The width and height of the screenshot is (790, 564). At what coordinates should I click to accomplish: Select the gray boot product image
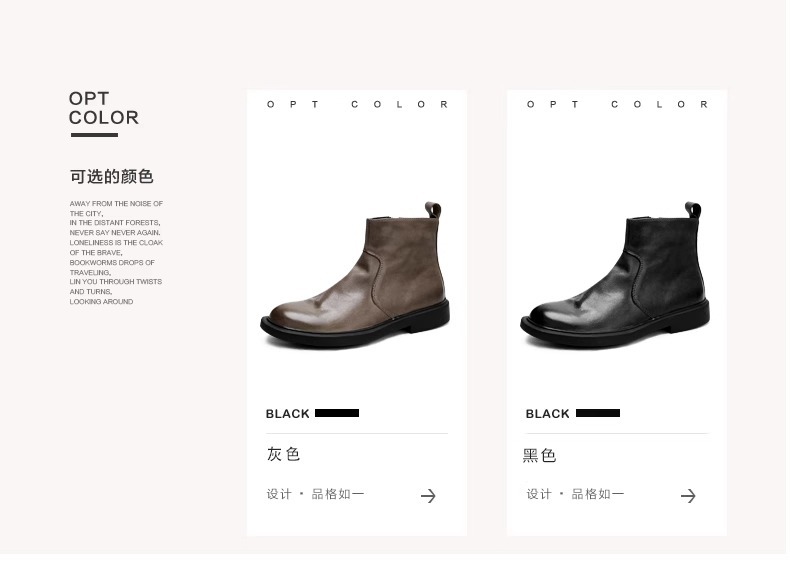[357, 277]
